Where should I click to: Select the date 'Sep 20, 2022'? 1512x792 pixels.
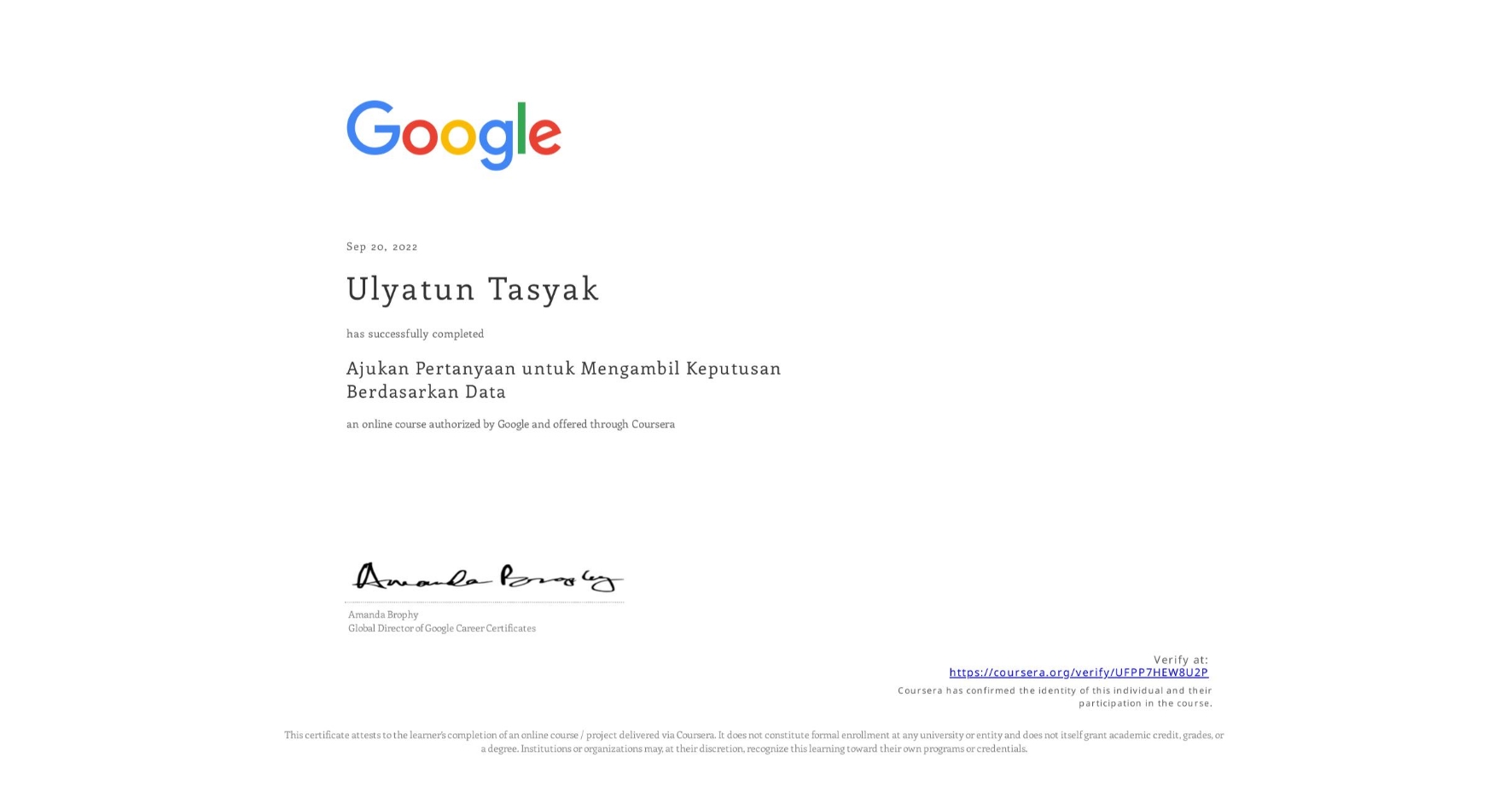382,247
